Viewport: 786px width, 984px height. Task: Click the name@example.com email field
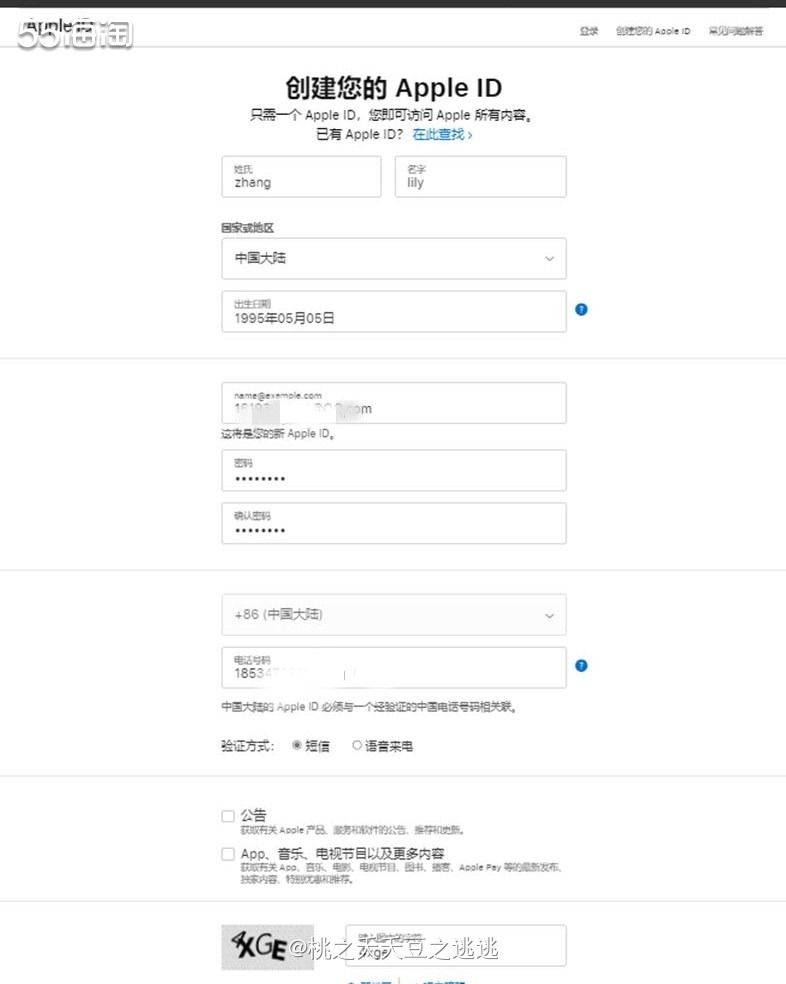pyautogui.click(x=394, y=403)
